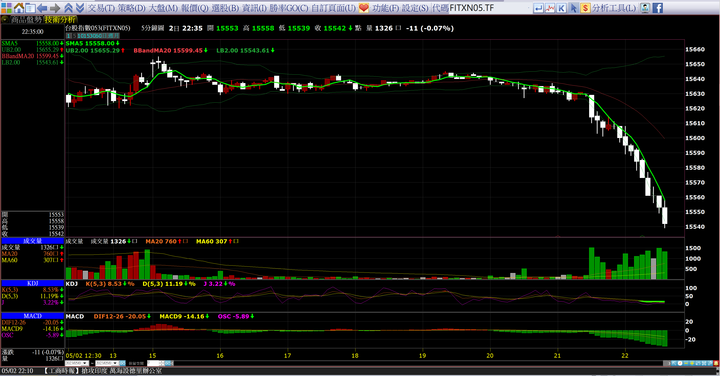Jump to next symbol with double-down chevrons

coord(79,8)
